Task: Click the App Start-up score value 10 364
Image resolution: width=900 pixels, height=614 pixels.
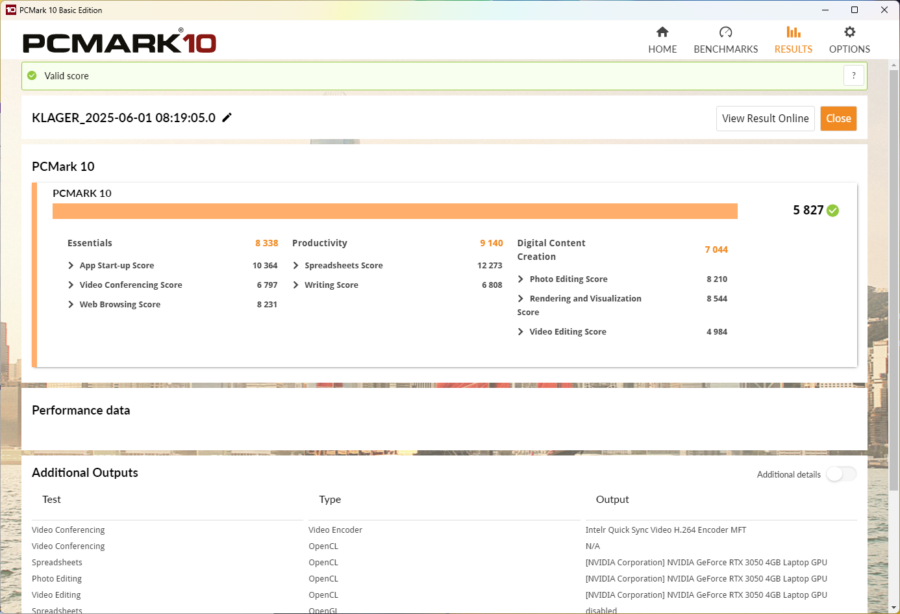Action: tap(265, 265)
